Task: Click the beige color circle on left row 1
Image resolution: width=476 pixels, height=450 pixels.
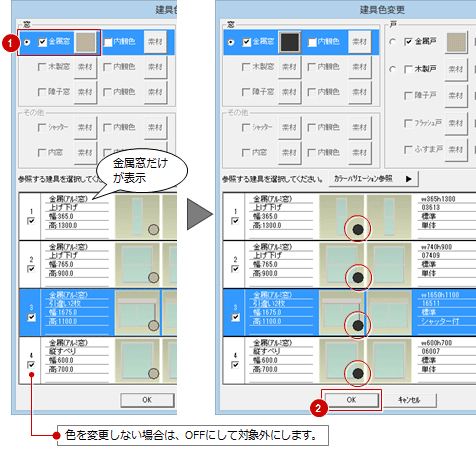Action: pos(153,229)
